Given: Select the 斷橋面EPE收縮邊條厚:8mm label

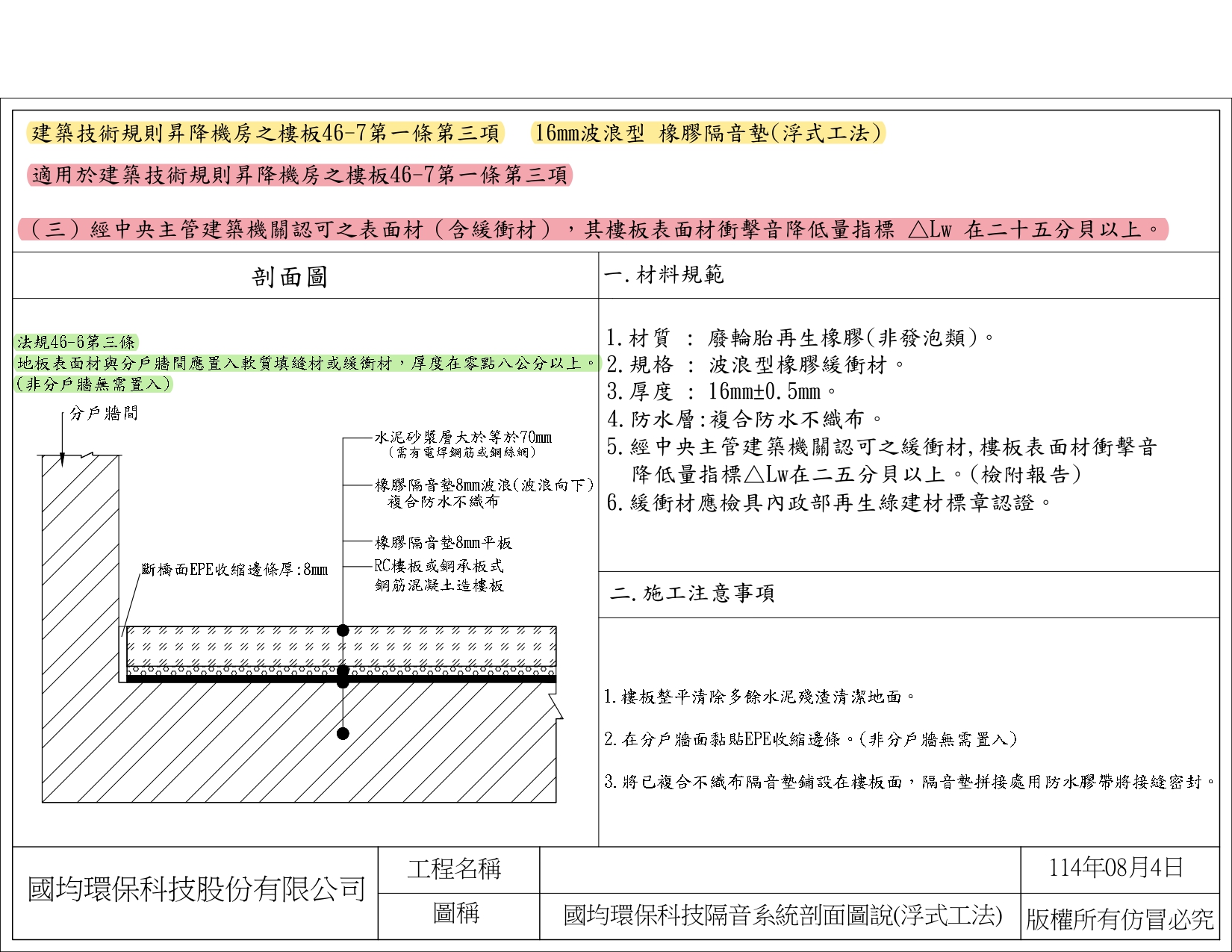Looking at the screenshot, I should pos(234,570).
